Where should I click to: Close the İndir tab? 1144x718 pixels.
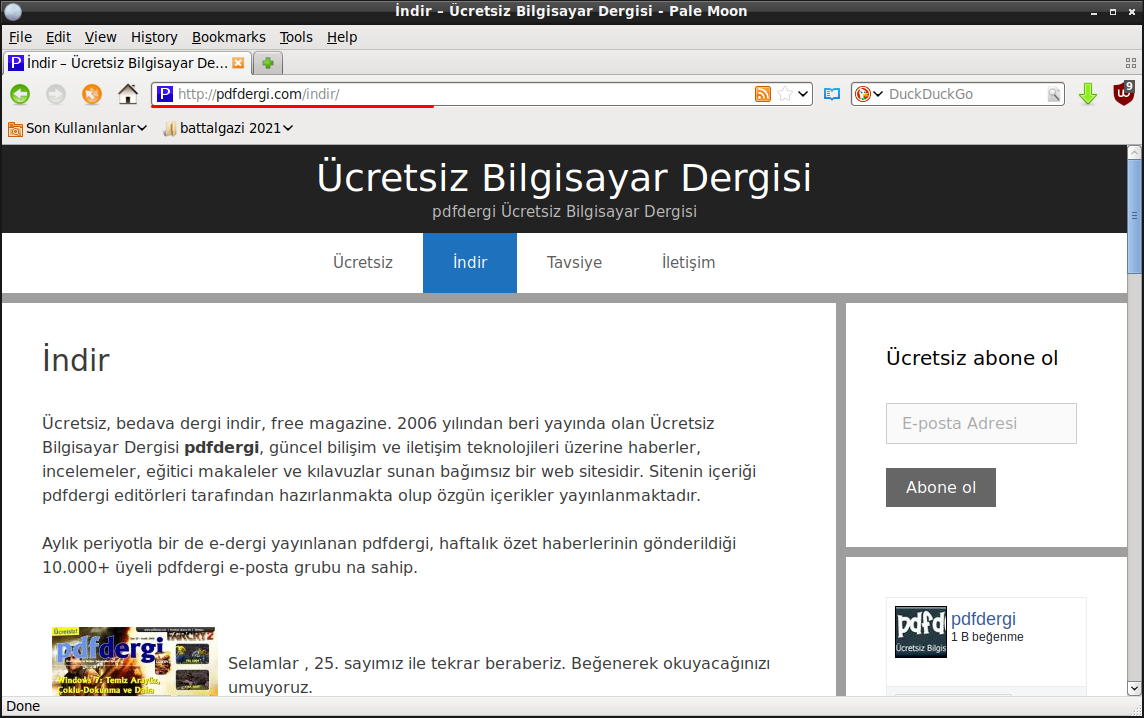(238, 63)
